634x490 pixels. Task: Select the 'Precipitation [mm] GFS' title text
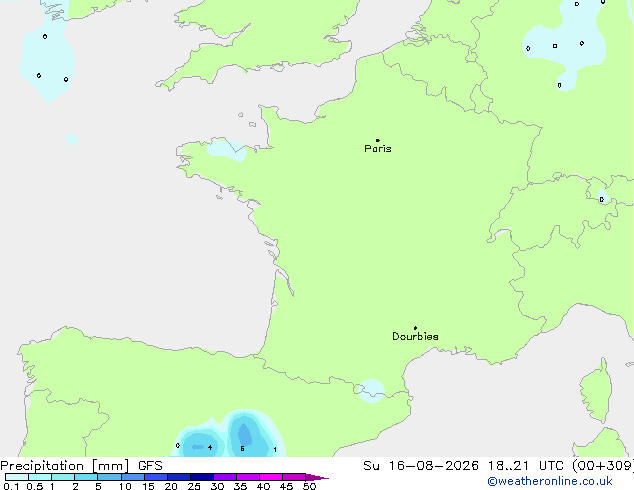click(81, 466)
